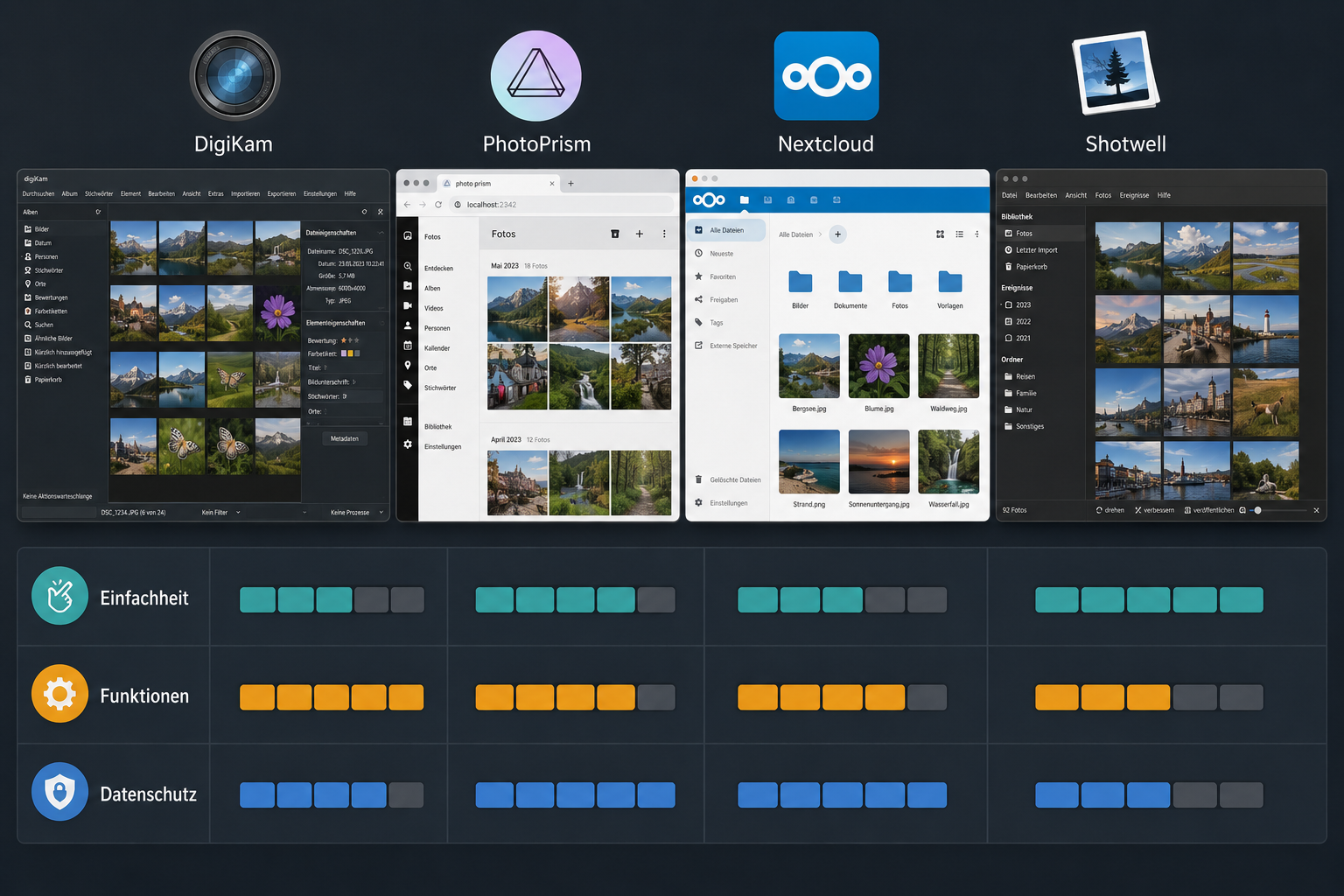Viewport: 1344px width, 896px height.
Task: Open Vorlagen folder in Nextcloud
Action: pos(950,289)
